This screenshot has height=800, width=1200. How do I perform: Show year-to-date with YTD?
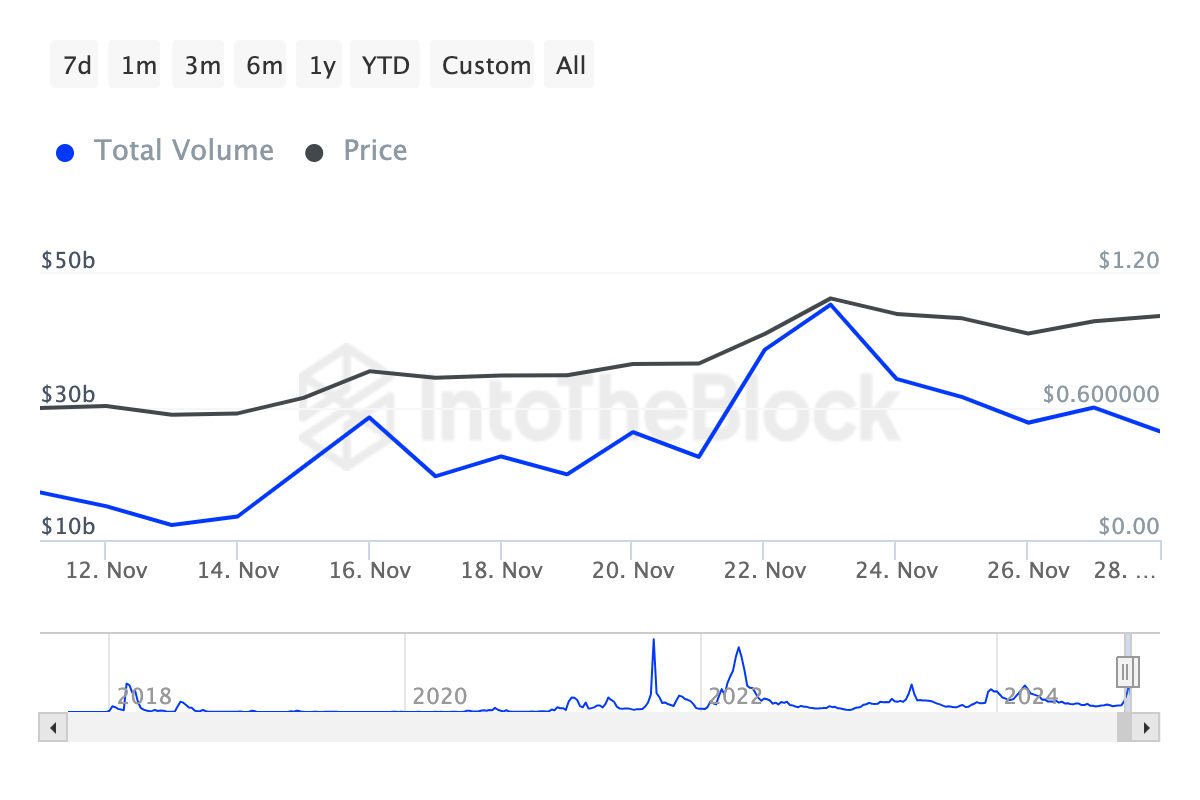pos(385,66)
